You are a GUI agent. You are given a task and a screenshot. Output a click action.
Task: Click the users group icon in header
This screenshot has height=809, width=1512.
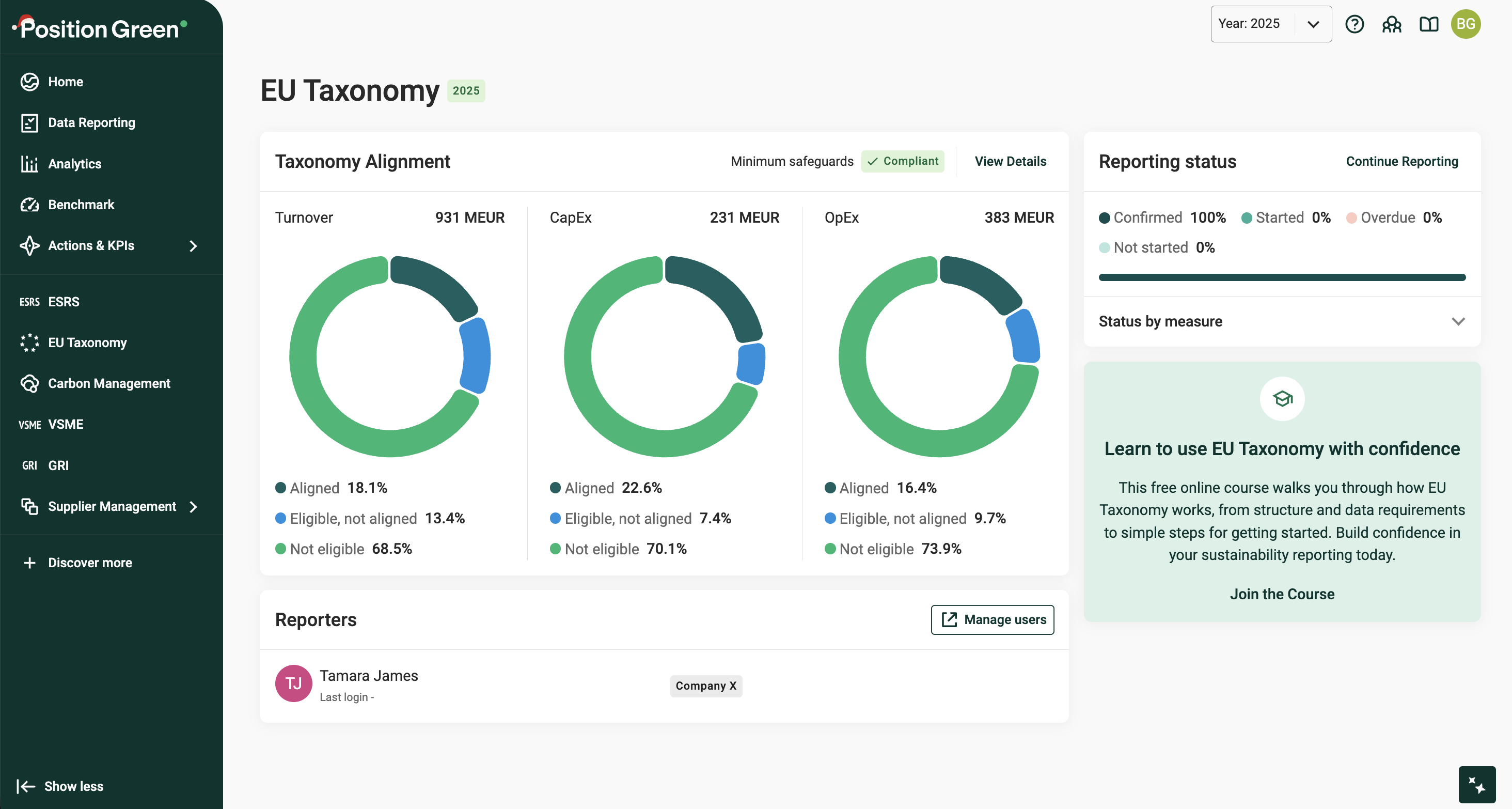tap(1392, 24)
